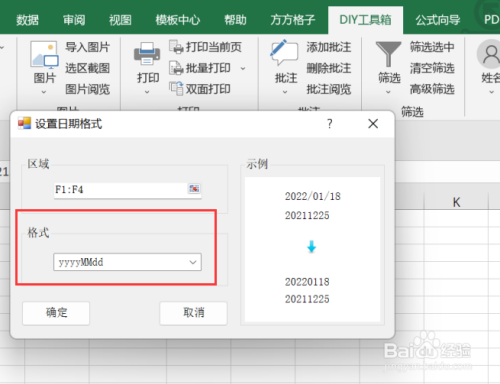Expand the 筛选 dropdown arrow

coord(388,92)
